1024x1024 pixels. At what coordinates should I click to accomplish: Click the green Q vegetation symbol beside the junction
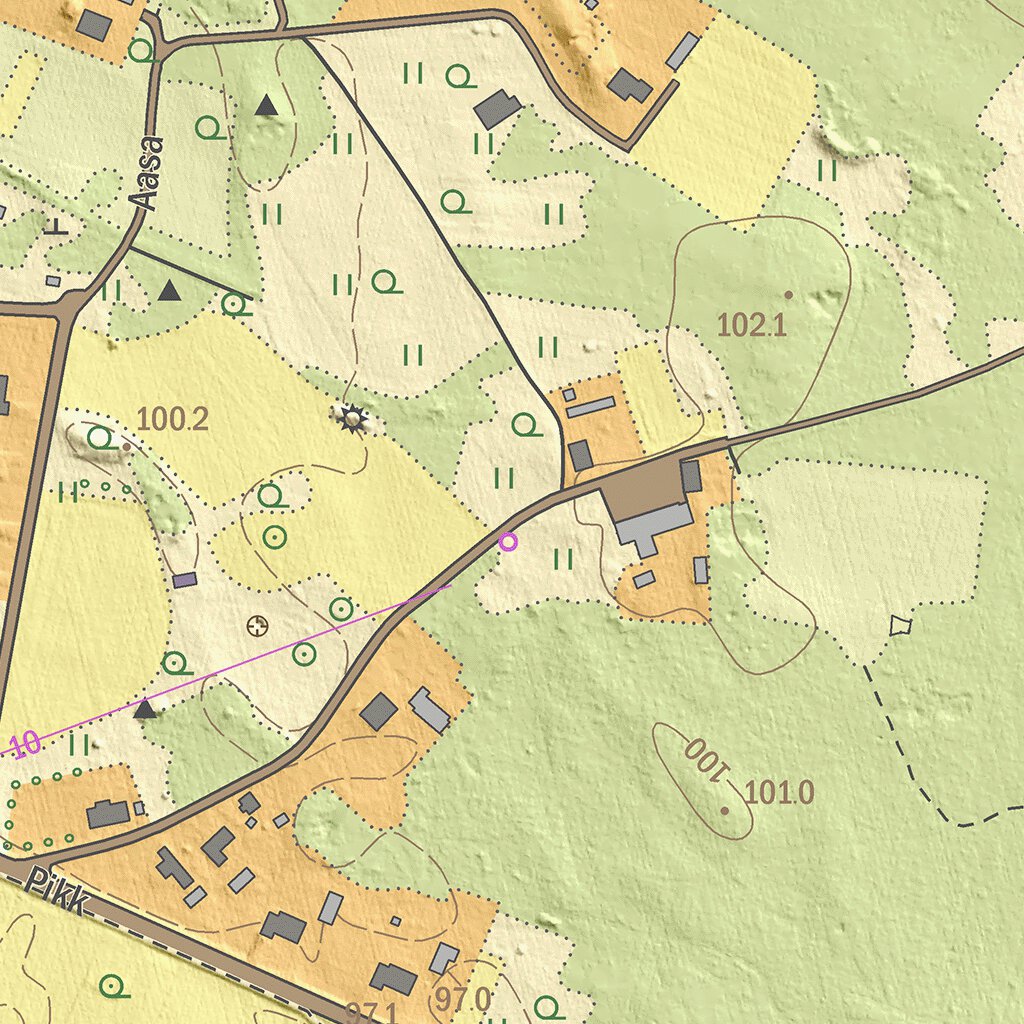click(x=525, y=424)
